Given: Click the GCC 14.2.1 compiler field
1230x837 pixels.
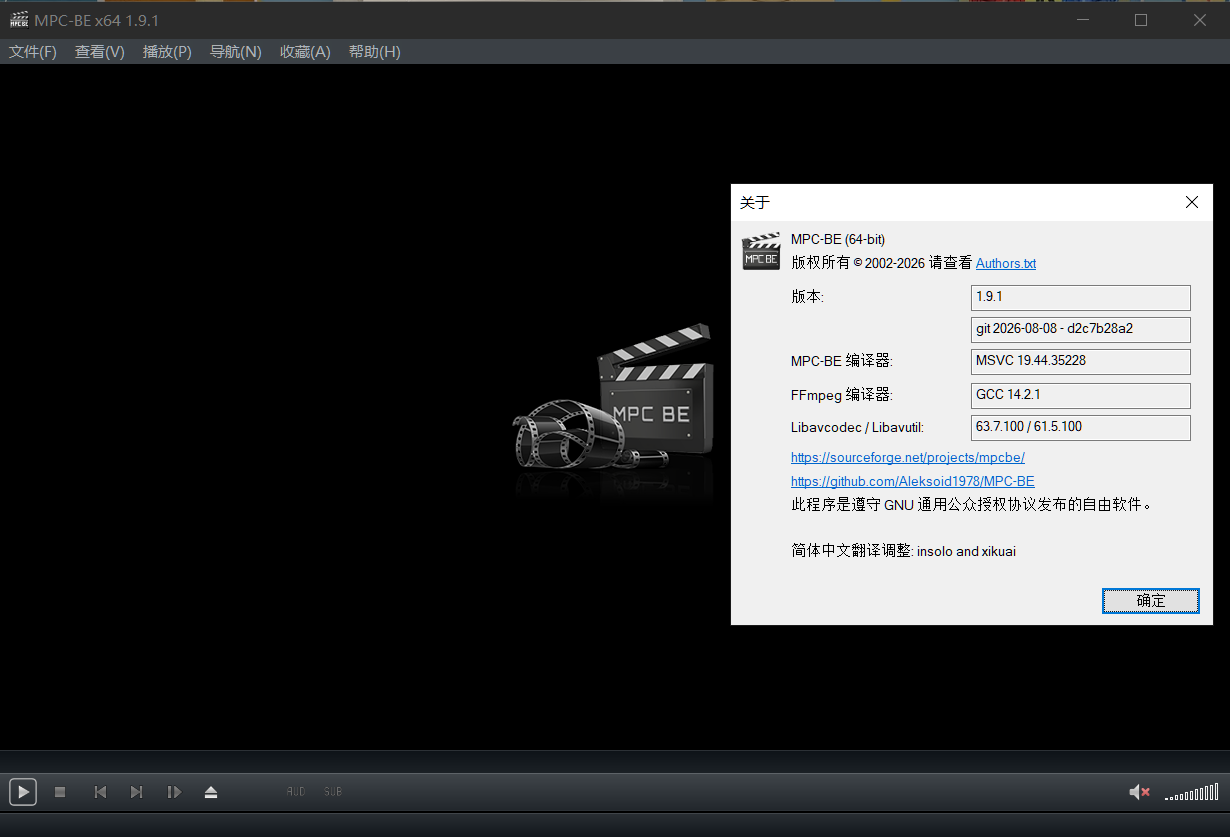Looking at the screenshot, I should pyautogui.click(x=1081, y=396).
